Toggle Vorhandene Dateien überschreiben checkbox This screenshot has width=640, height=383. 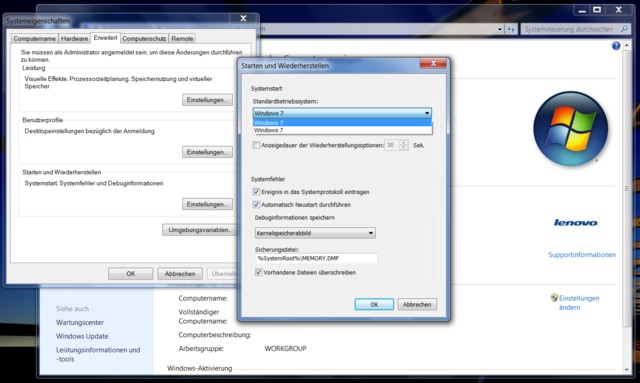(258, 272)
